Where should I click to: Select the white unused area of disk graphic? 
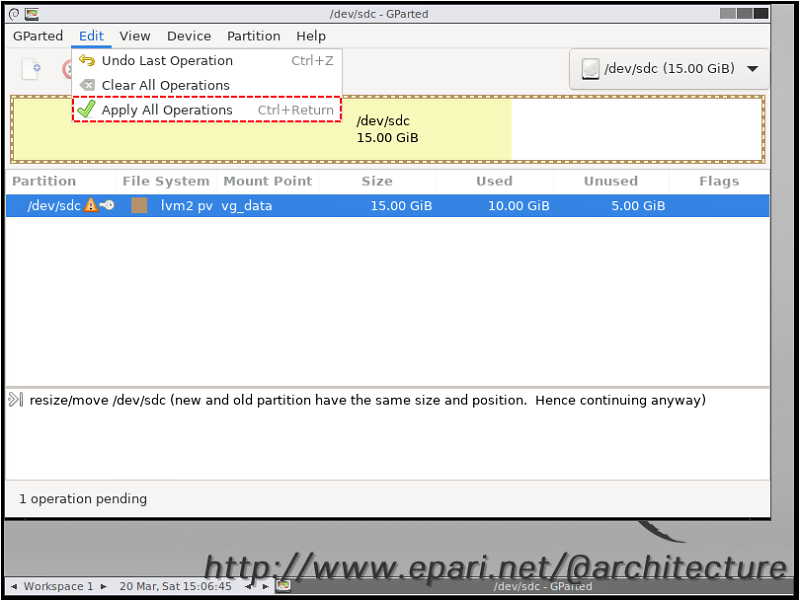[x=636, y=129]
